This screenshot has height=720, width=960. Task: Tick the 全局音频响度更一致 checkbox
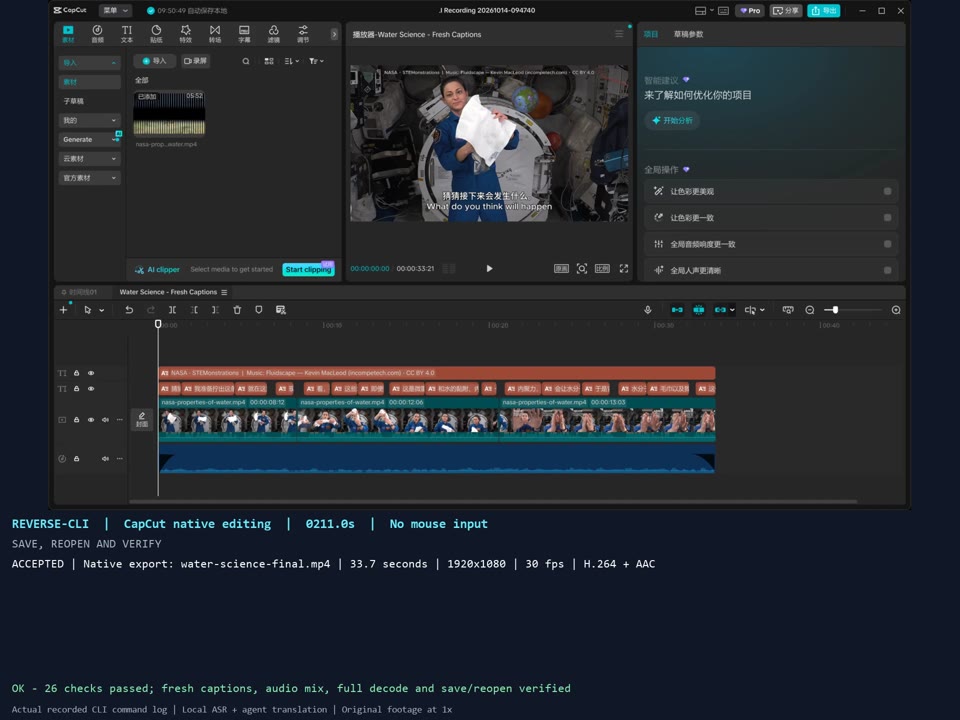(887, 244)
